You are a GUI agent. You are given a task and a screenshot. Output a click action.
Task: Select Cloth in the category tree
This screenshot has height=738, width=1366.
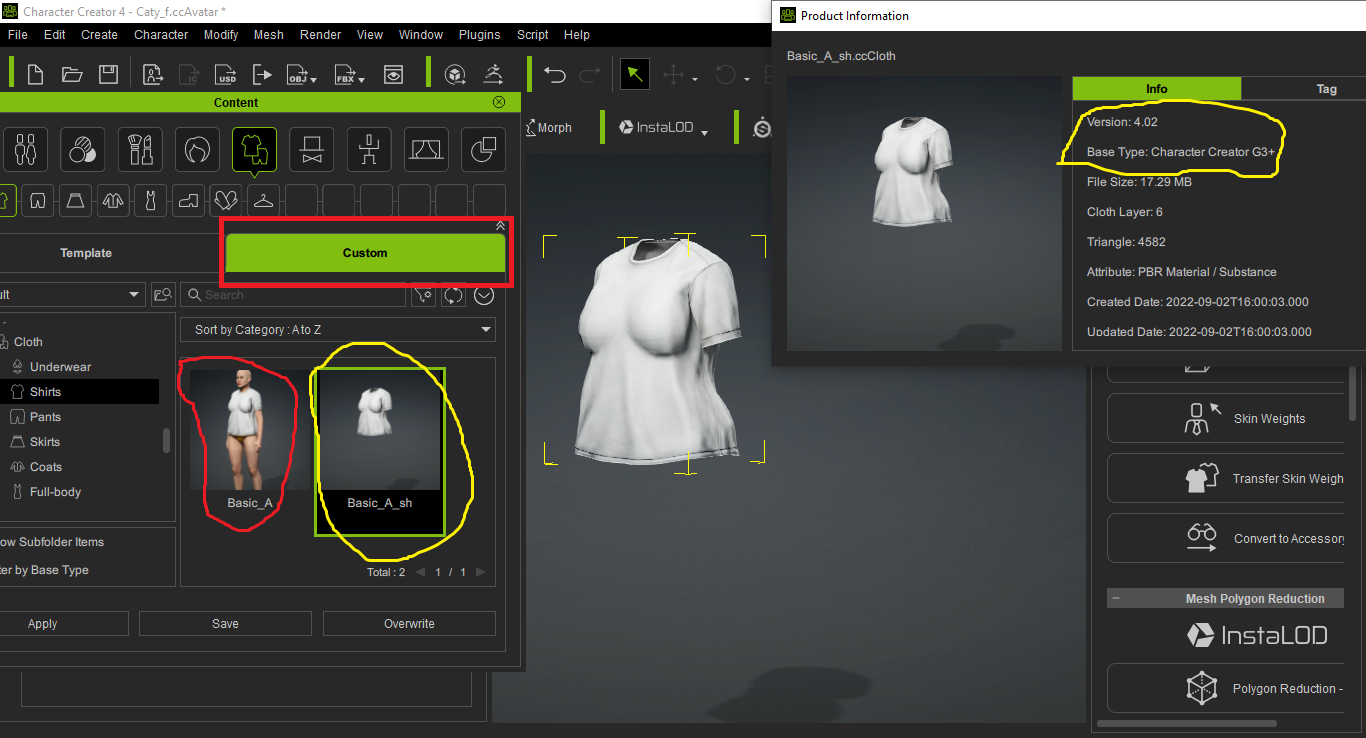pyautogui.click(x=28, y=342)
